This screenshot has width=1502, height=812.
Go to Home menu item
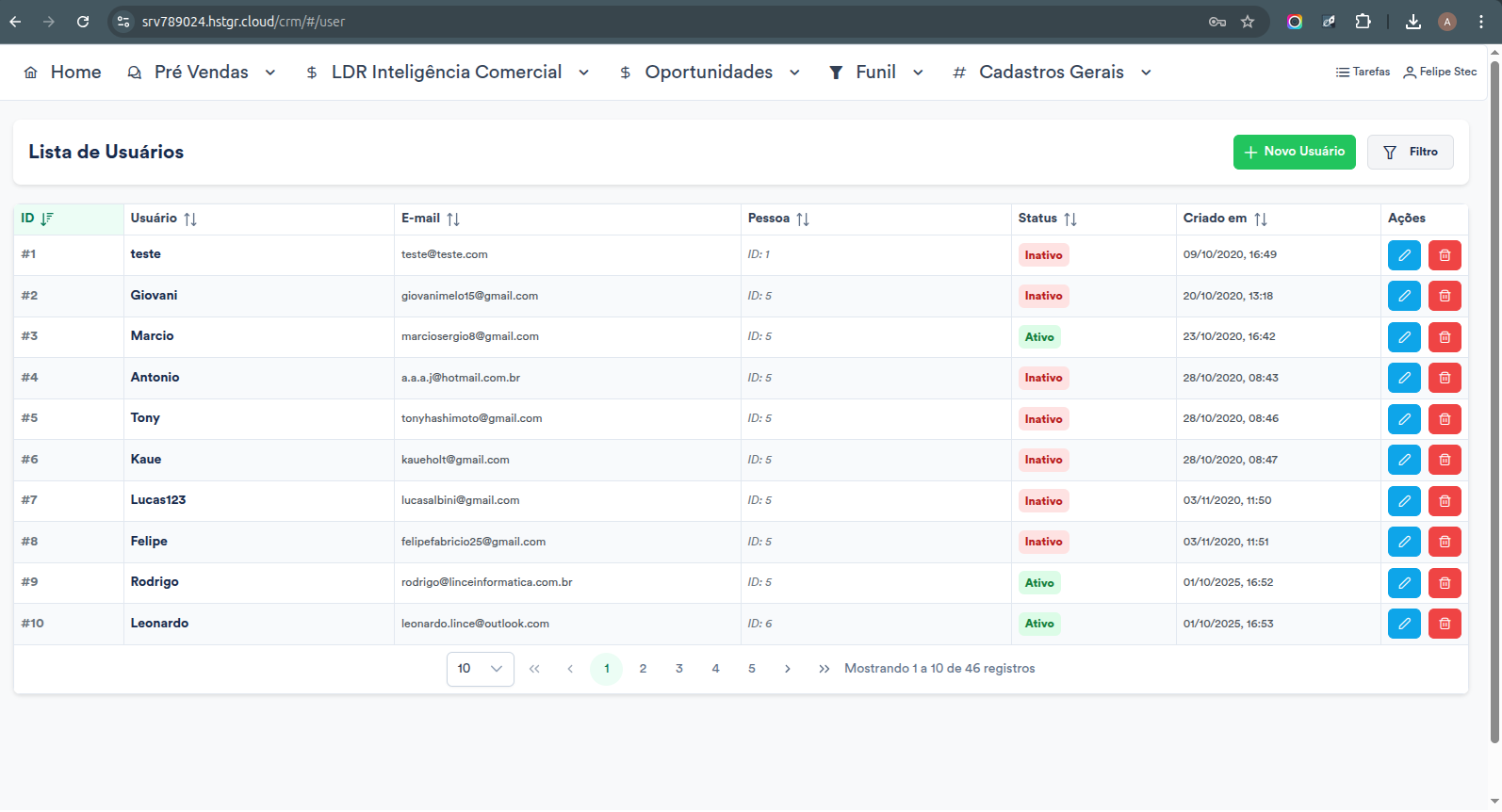coord(62,73)
